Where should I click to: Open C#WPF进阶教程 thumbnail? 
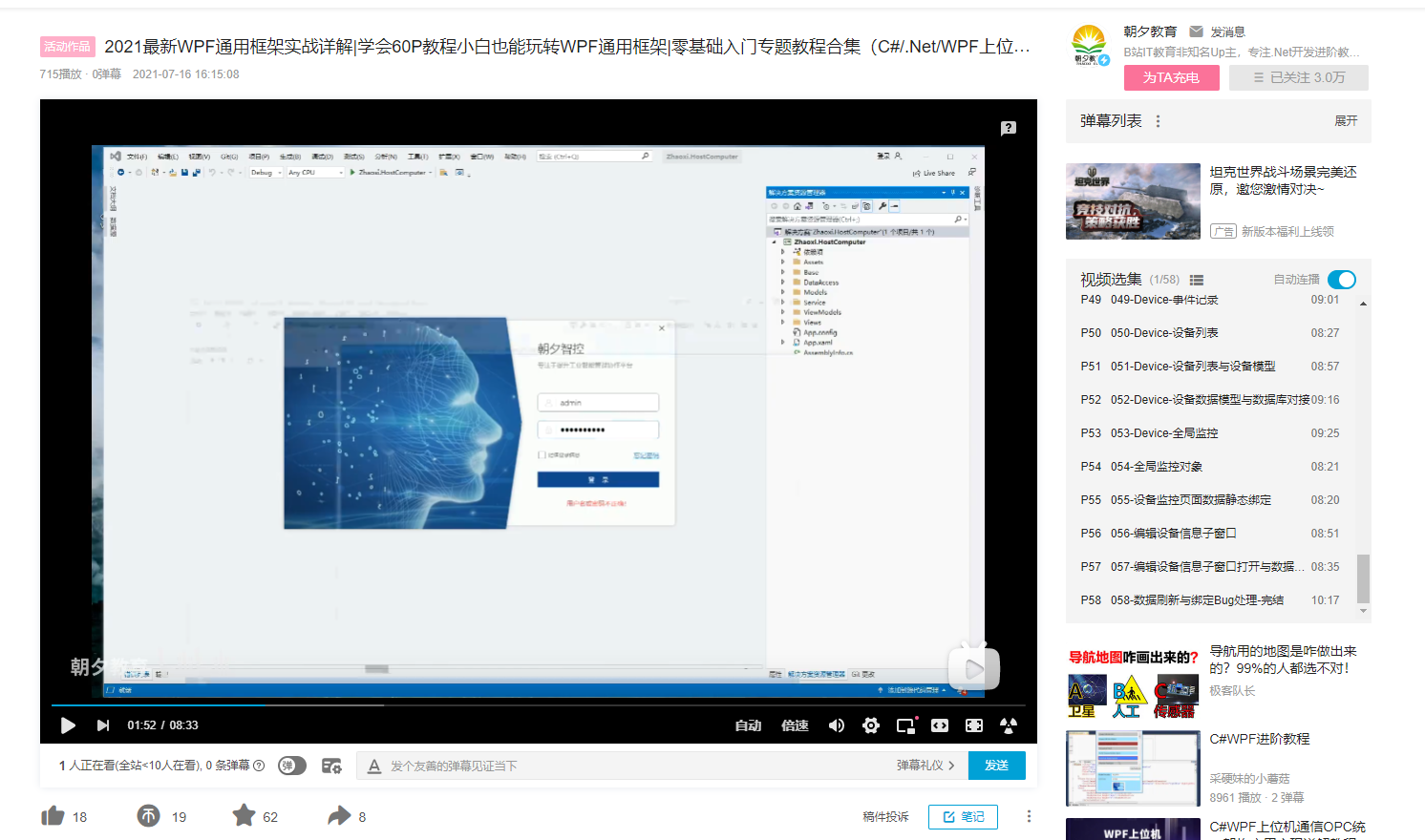pos(1133,768)
